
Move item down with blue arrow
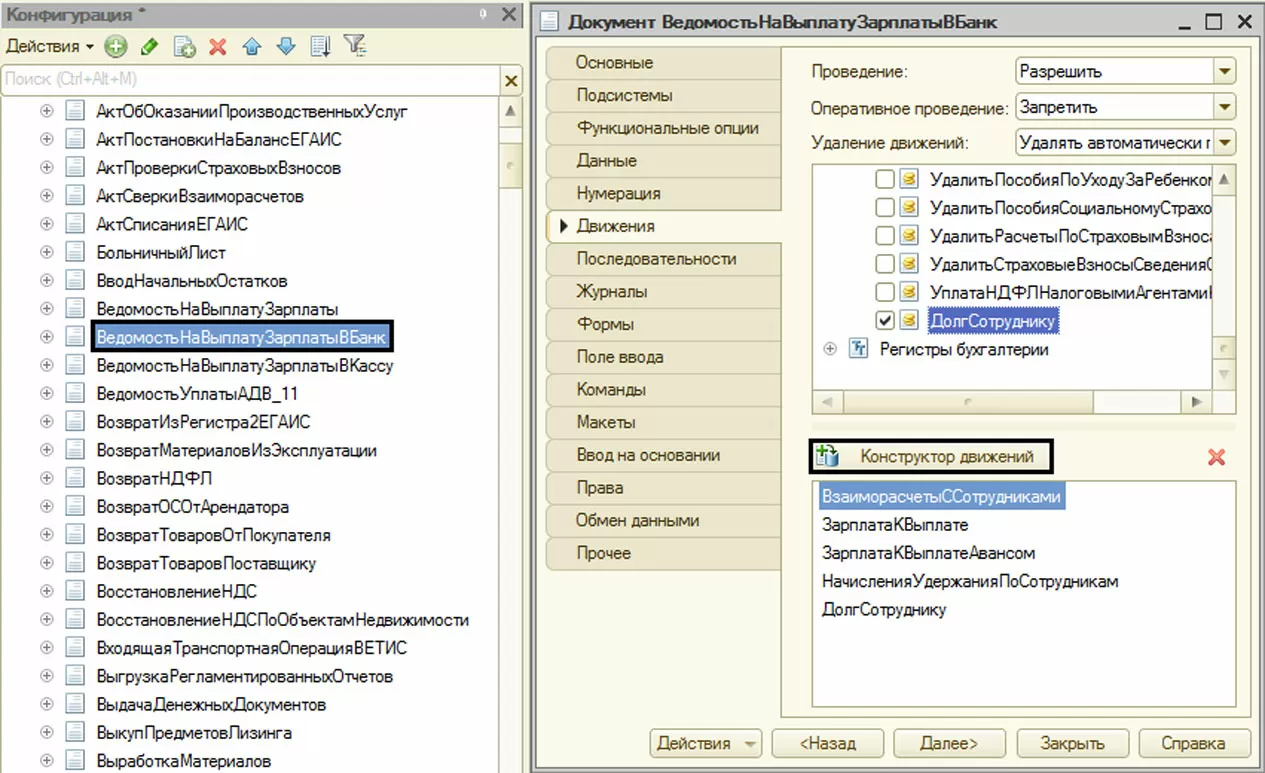click(286, 46)
